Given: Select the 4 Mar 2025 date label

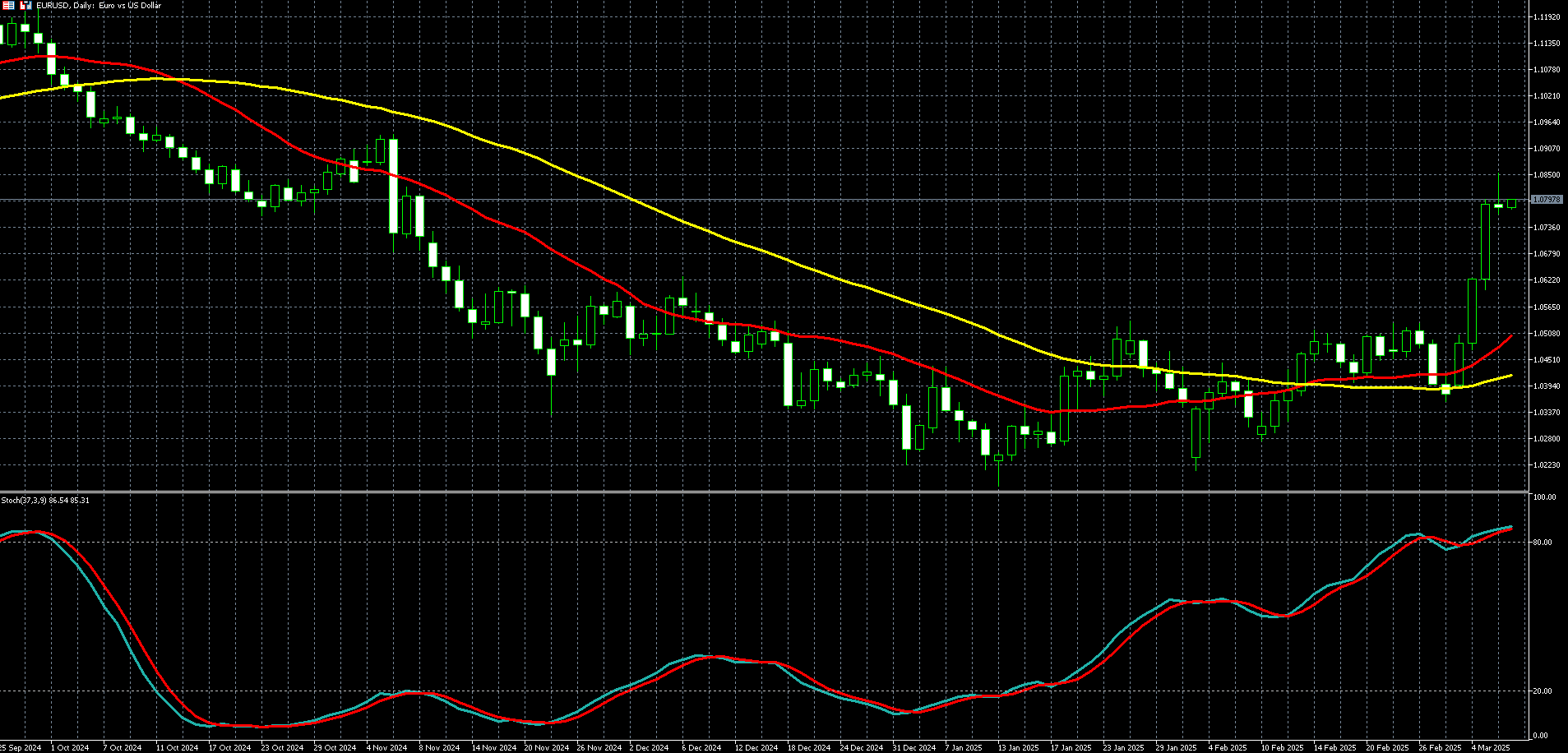Looking at the screenshot, I should pos(1491,747).
